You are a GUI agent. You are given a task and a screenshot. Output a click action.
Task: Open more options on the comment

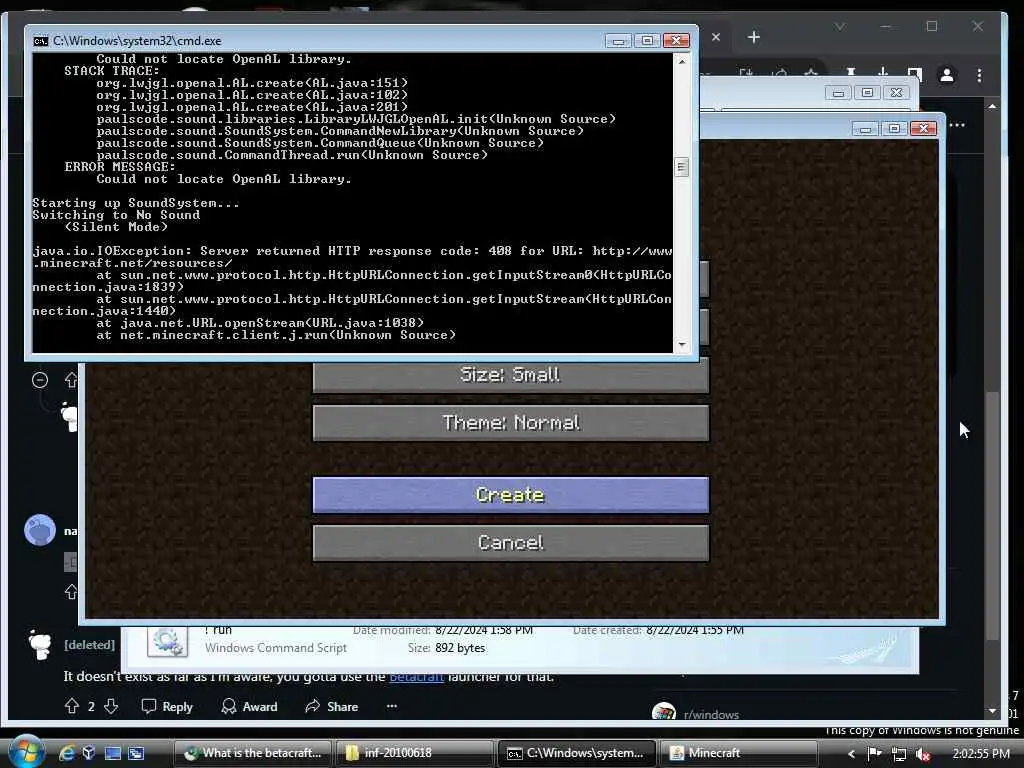pyautogui.click(x=392, y=706)
